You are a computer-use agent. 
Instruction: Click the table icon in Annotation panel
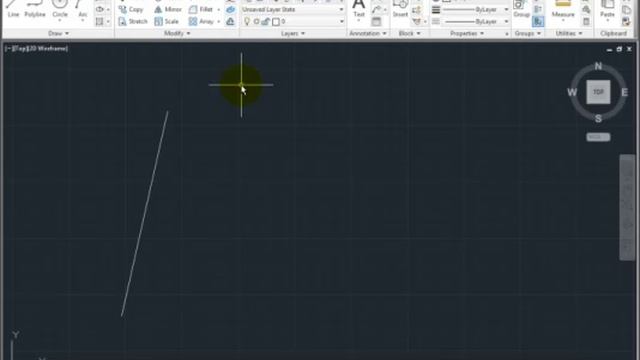pos(376,21)
